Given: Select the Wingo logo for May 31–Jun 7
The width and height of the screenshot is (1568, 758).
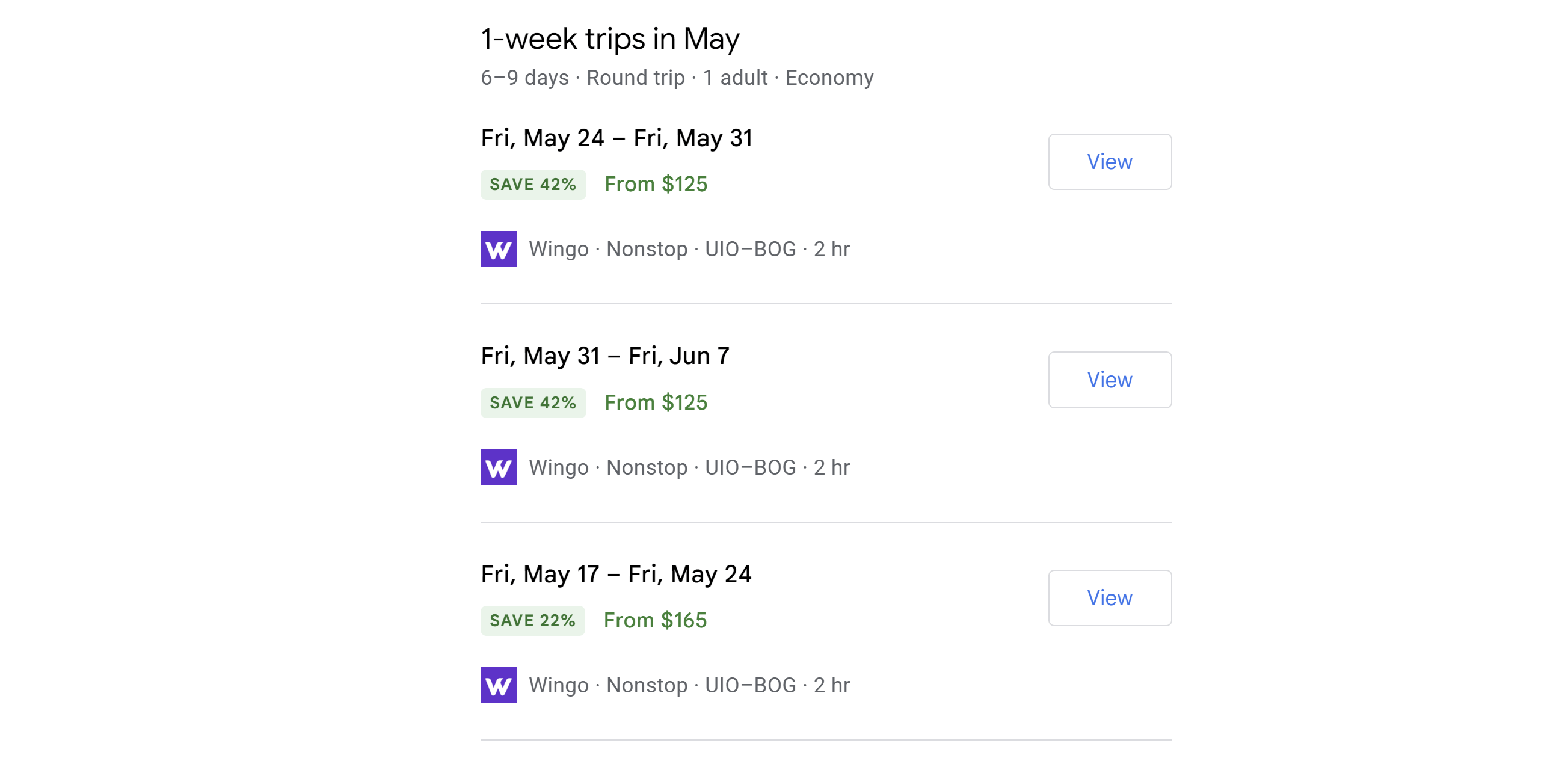Looking at the screenshot, I should pos(498,467).
